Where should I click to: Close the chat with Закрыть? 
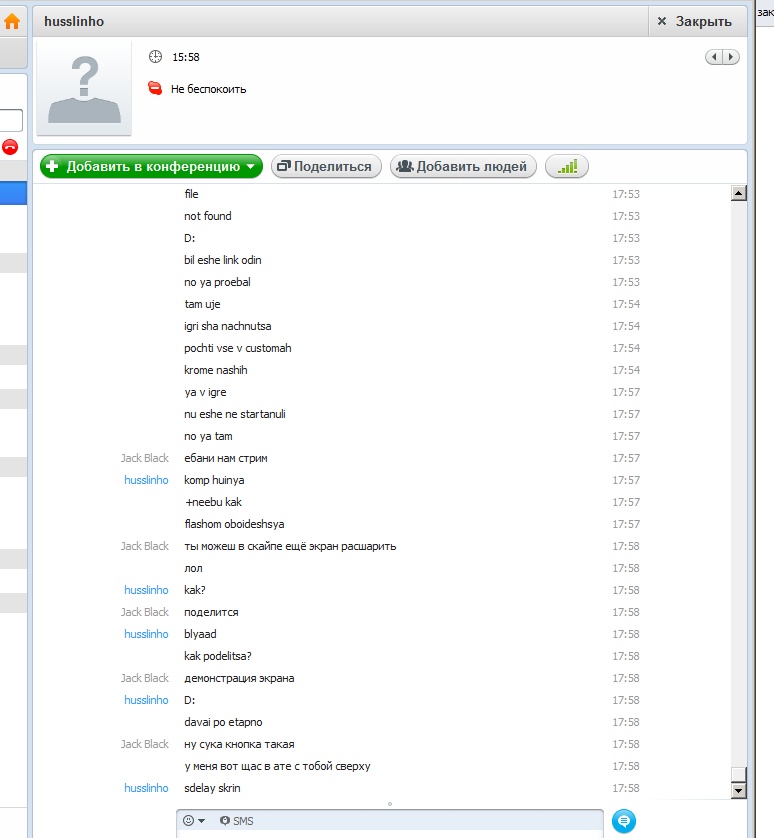click(694, 21)
